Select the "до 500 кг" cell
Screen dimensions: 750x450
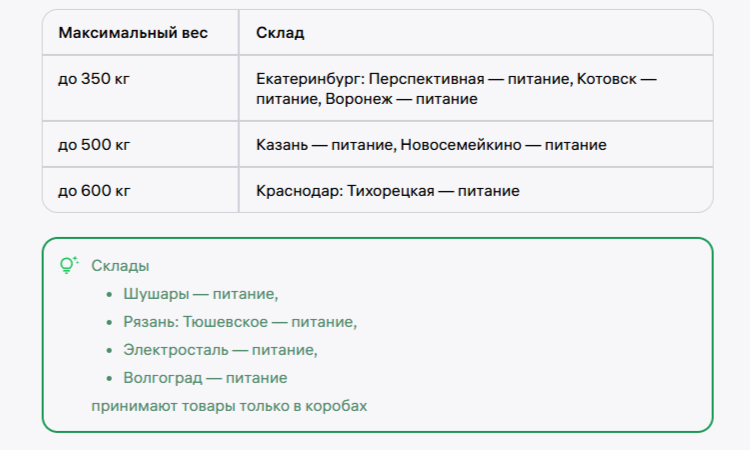click(94, 145)
